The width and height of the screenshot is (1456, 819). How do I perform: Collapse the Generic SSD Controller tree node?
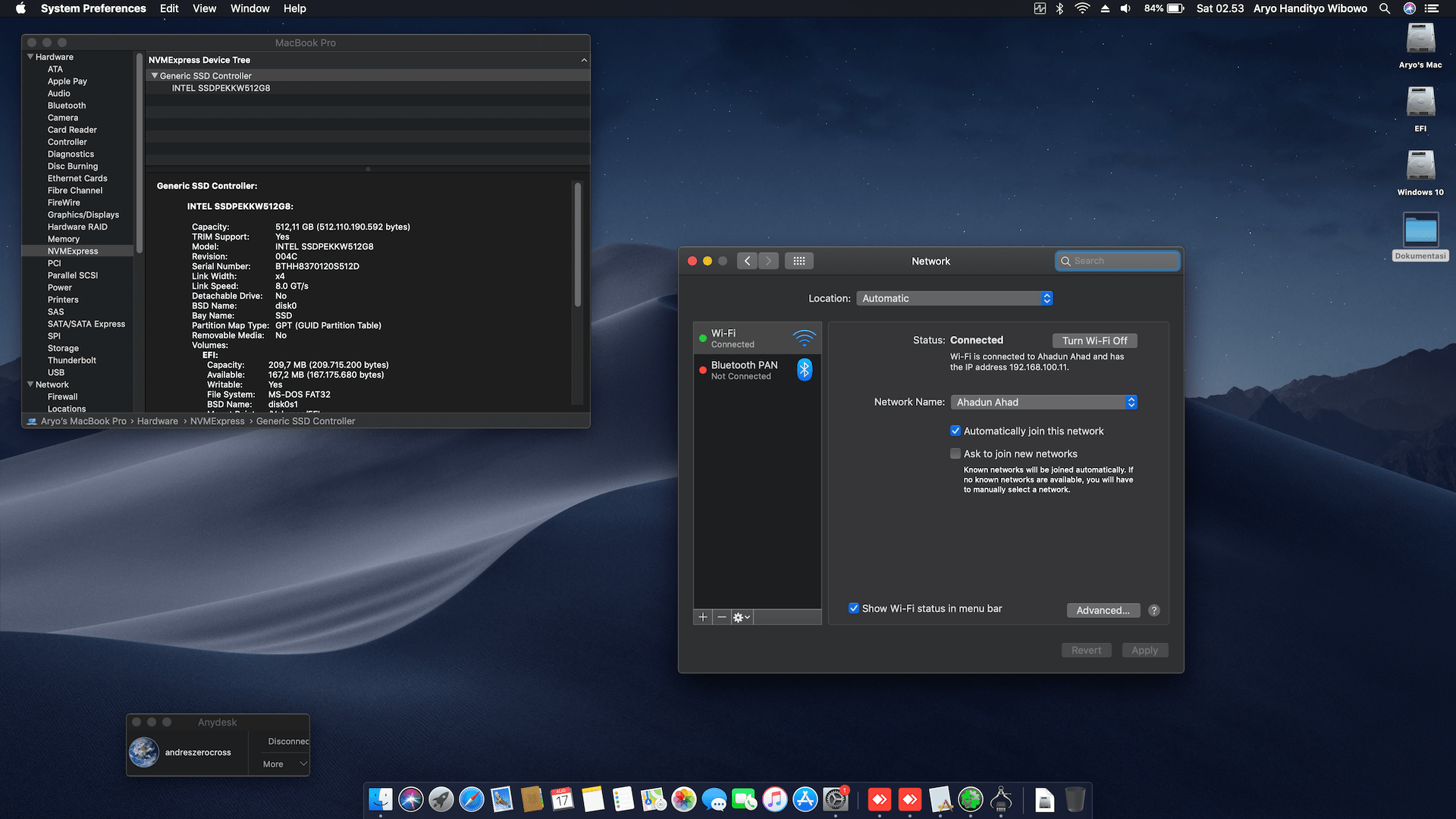pos(155,76)
